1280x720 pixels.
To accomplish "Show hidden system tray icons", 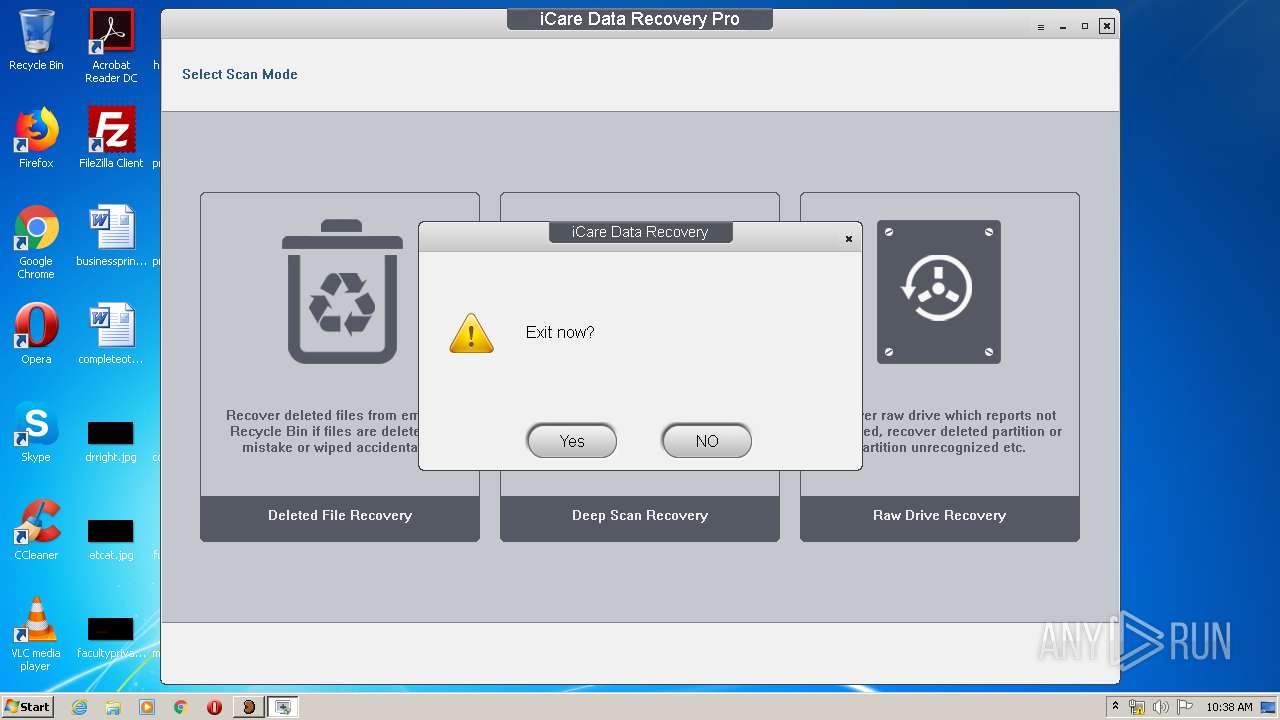I will point(1115,707).
